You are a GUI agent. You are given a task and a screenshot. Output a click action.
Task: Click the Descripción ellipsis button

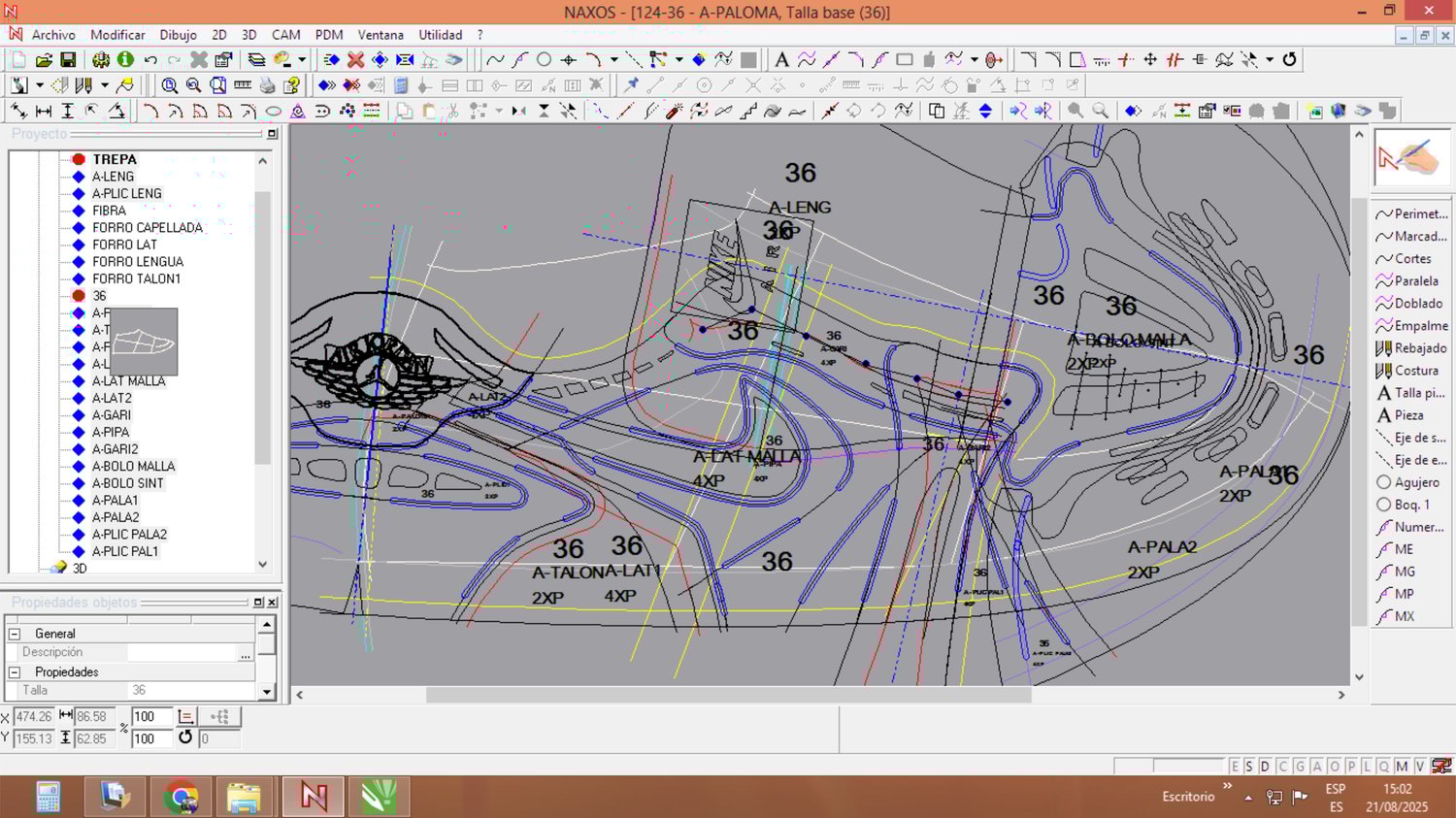[x=246, y=653]
